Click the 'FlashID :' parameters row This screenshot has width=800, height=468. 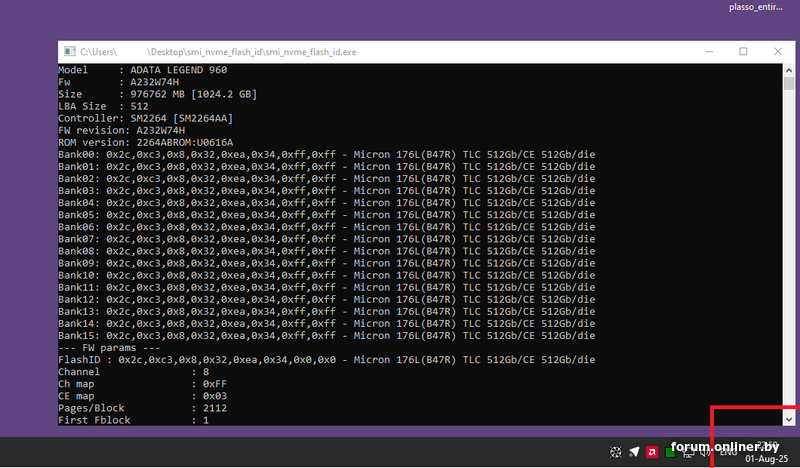(x=327, y=360)
